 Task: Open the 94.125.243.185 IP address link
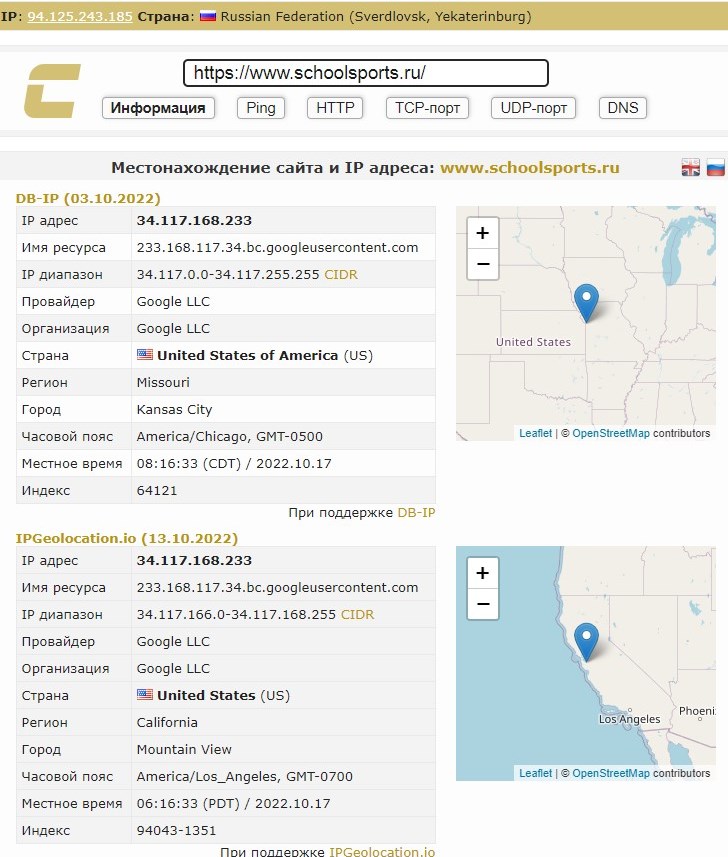pos(80,17)
